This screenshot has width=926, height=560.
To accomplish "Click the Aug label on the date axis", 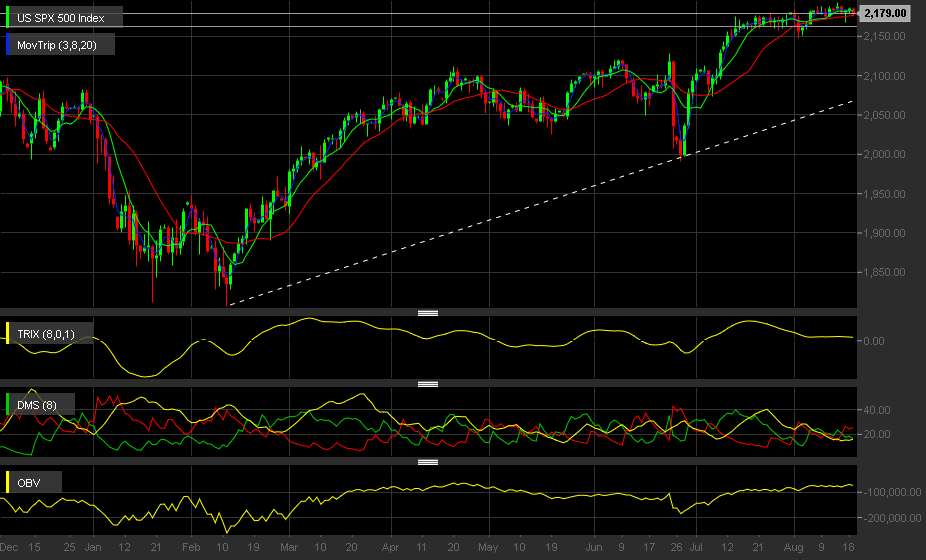I will [x=793, y=548].
